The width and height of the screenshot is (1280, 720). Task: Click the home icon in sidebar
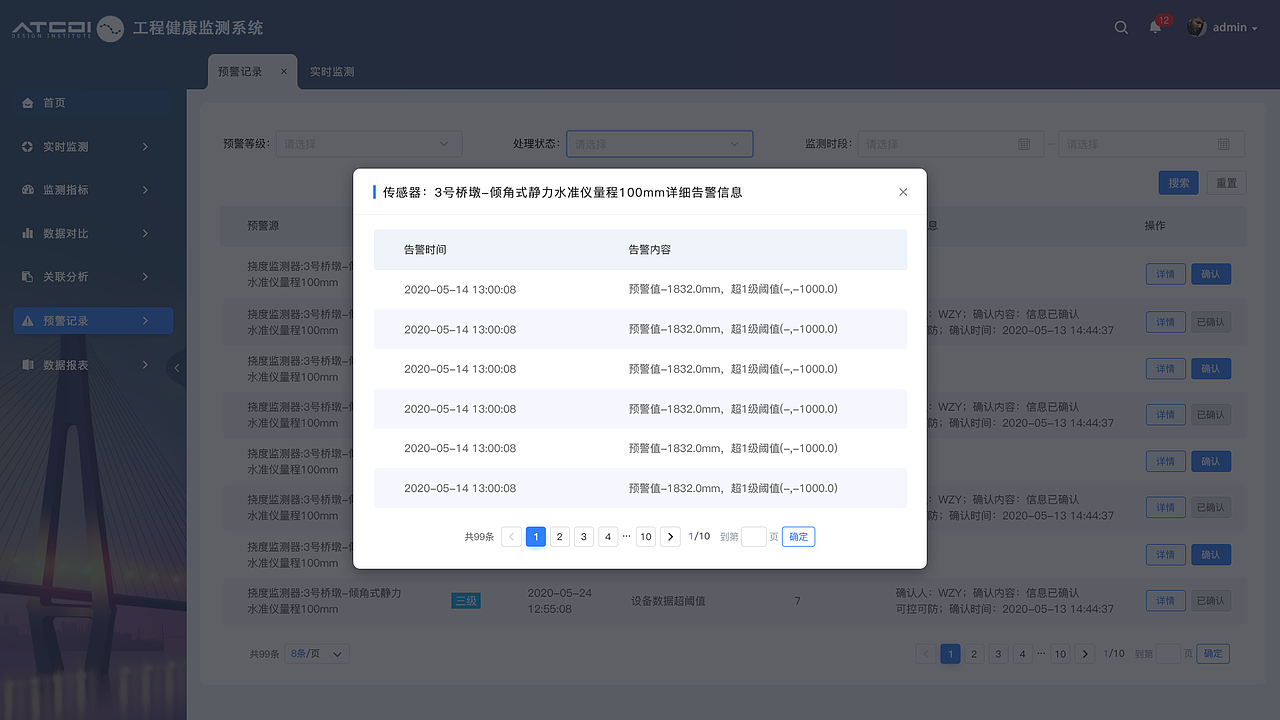click(x=27, y=103)
